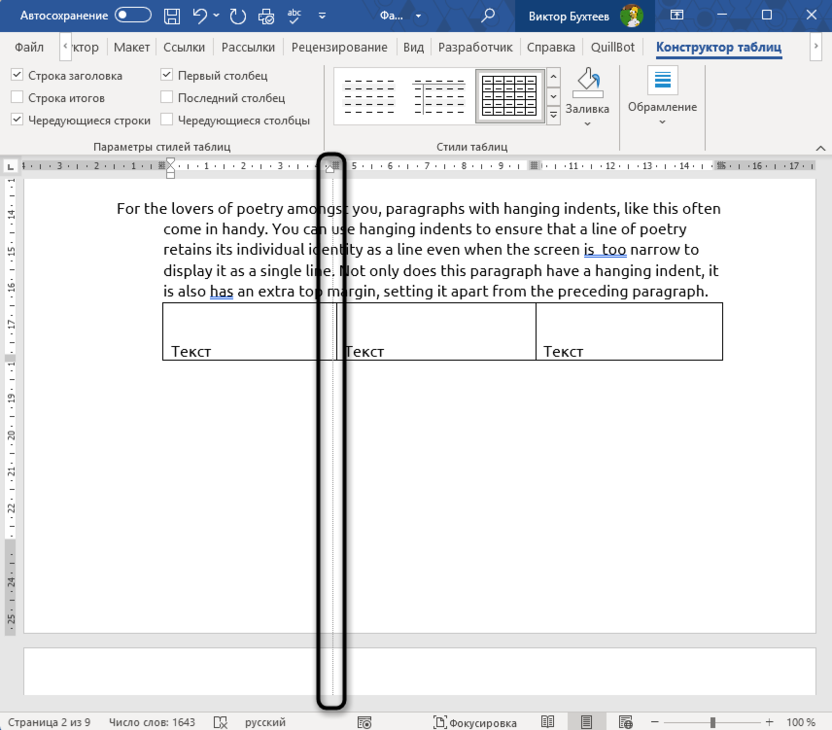Click the Заливка shading bucket icon

pyautogui.click(x=587, y=82)
